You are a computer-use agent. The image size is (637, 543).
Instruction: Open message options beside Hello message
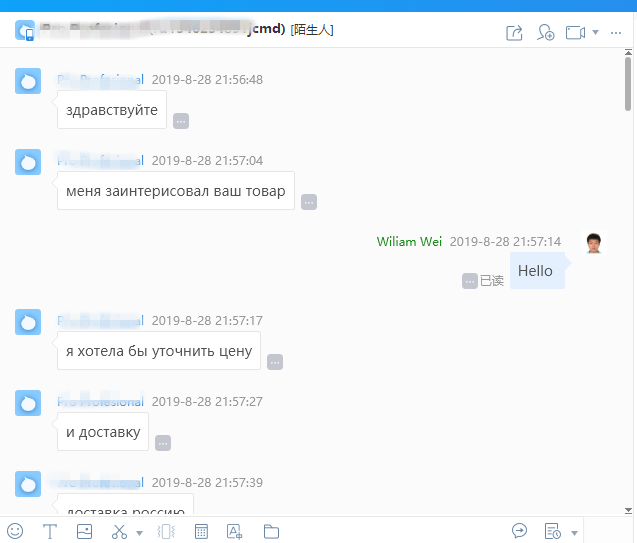pyautogui.click(x=470, y=281)
